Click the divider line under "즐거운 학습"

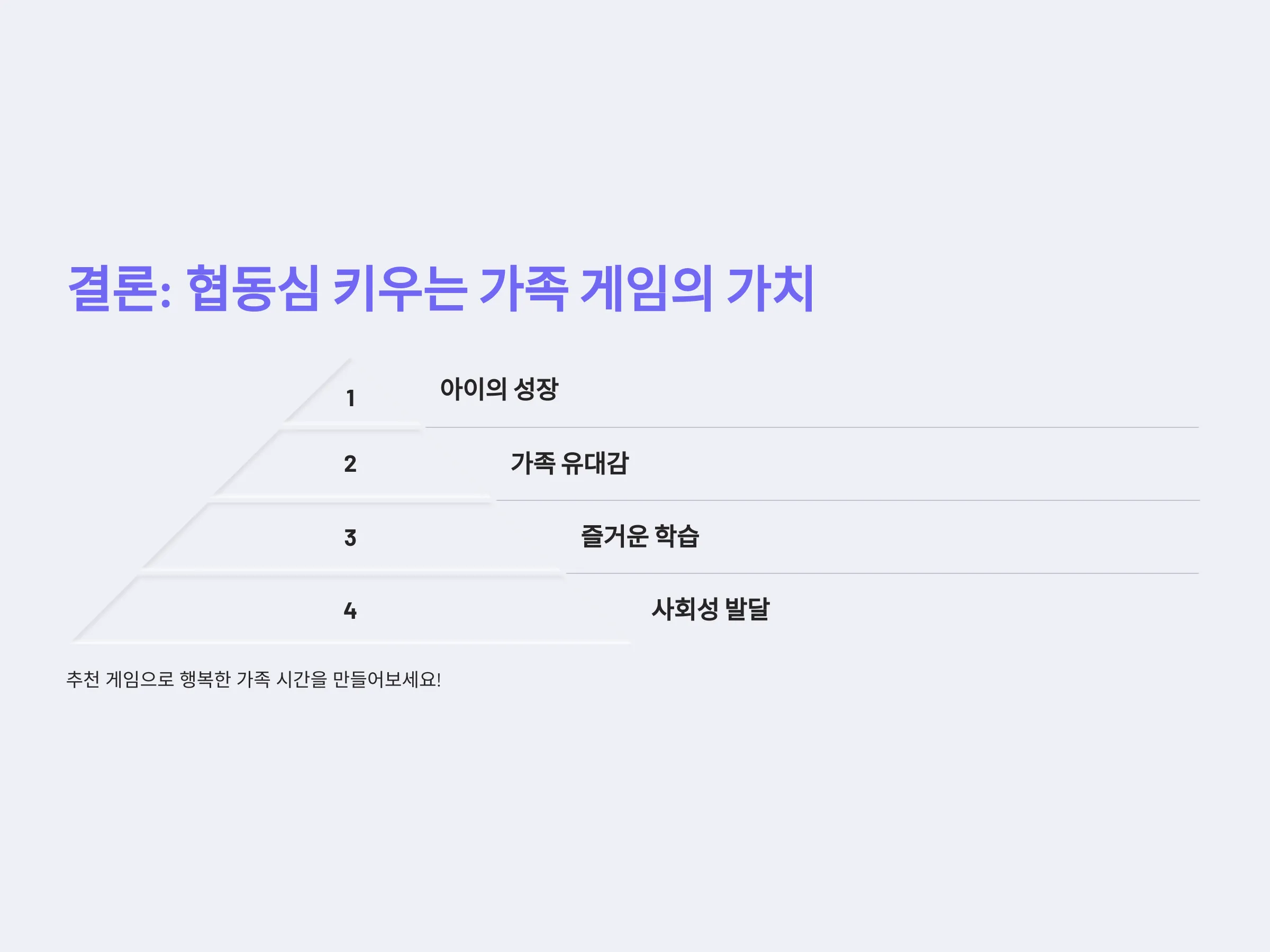[x=883, y=573]
